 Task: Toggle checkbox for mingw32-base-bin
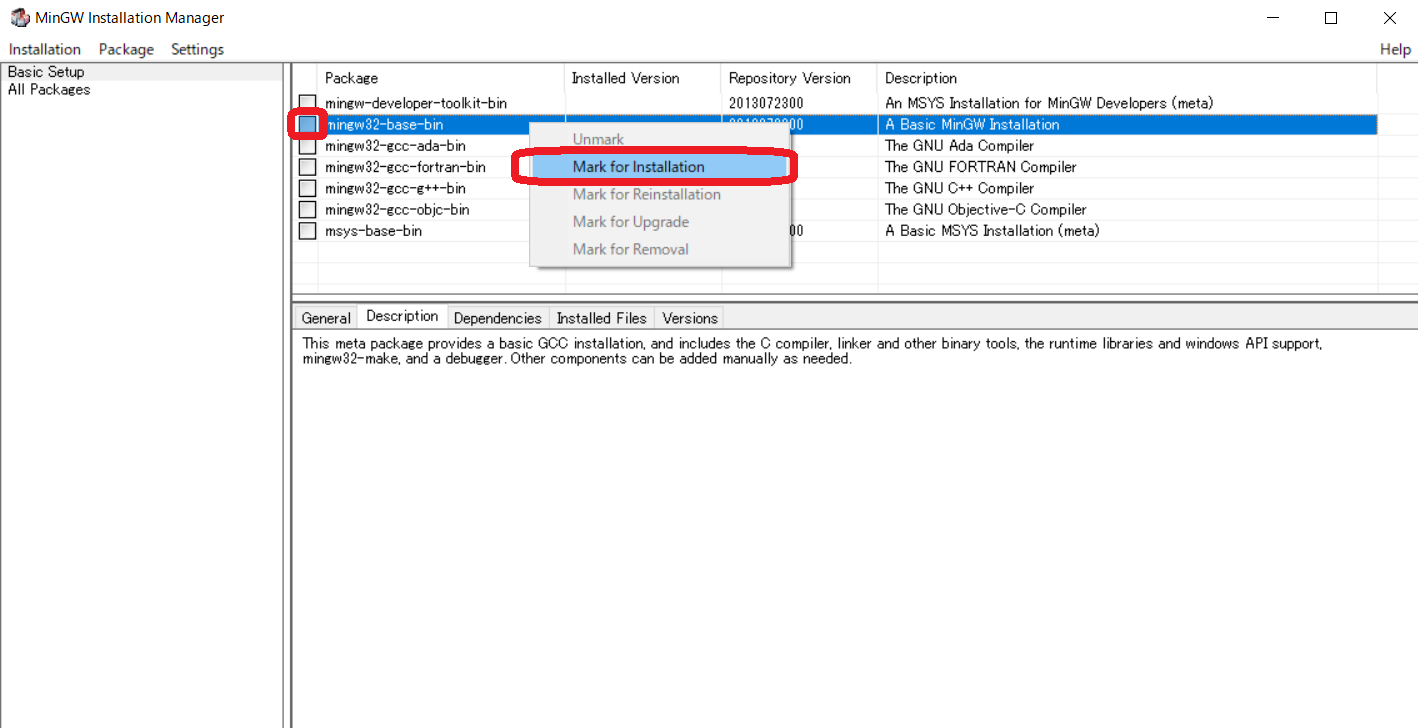click(x=308, y=124)
